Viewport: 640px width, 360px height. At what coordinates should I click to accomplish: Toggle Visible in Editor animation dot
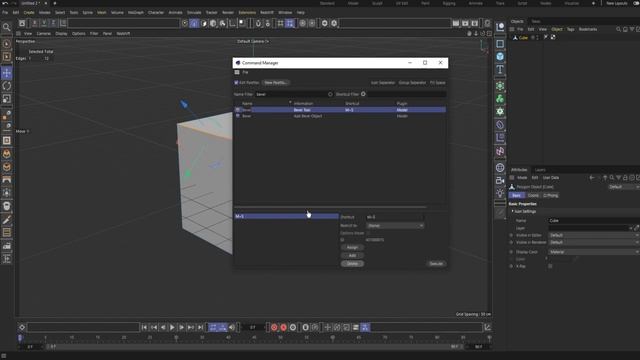tap(511, 236)
